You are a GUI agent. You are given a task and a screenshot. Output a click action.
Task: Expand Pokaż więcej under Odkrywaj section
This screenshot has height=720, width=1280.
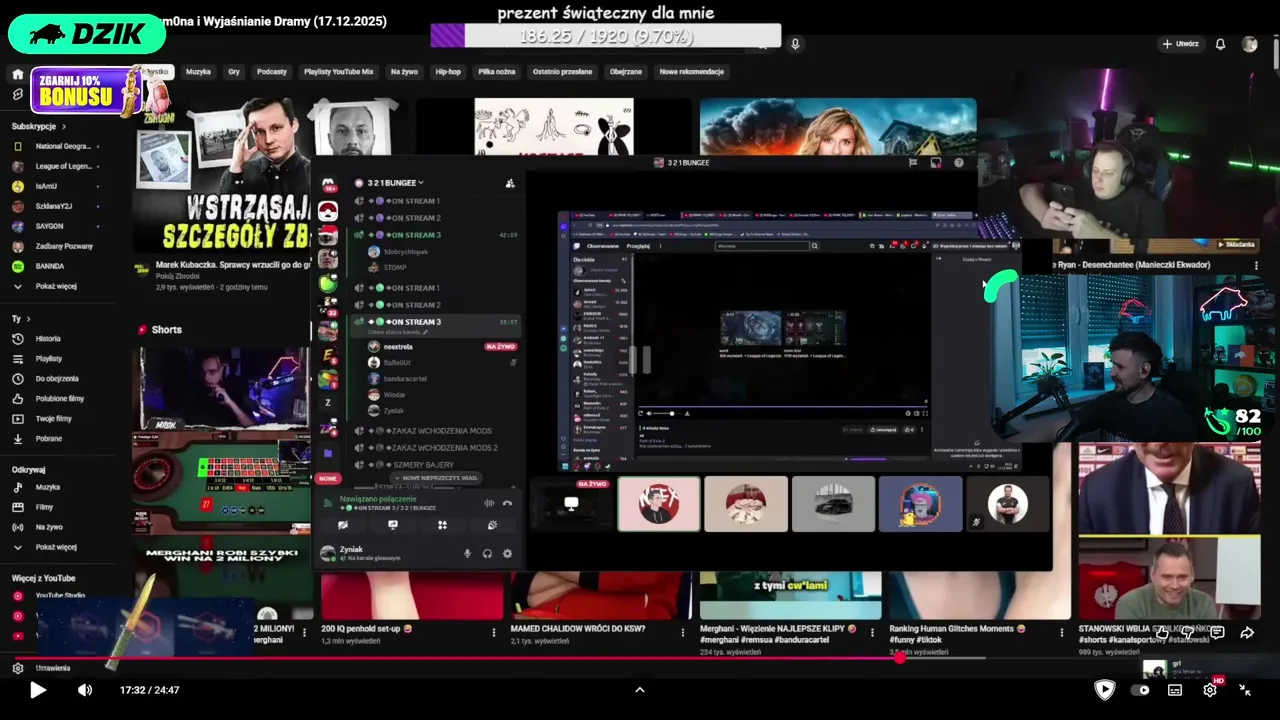coord(55,547)
